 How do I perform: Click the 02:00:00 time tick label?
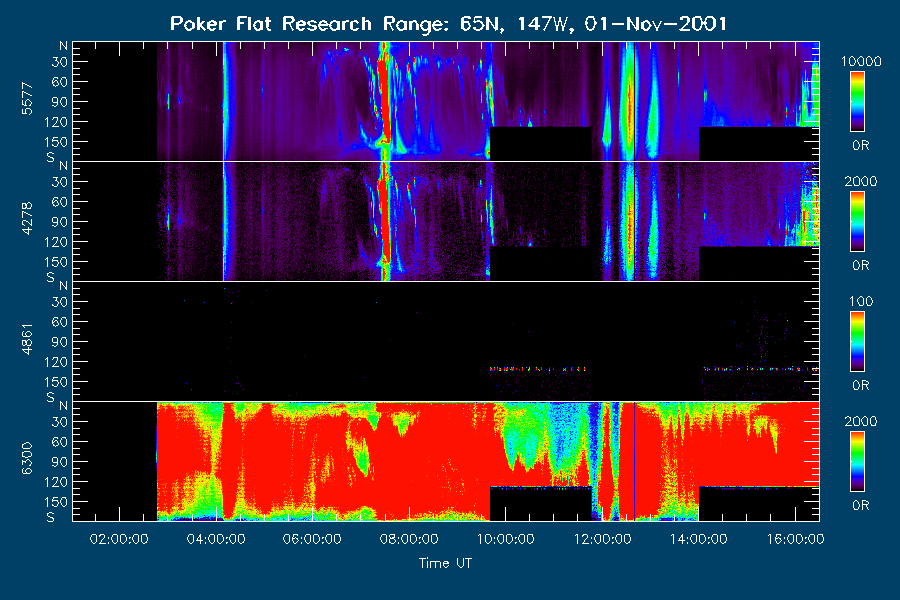coord(119,539)
